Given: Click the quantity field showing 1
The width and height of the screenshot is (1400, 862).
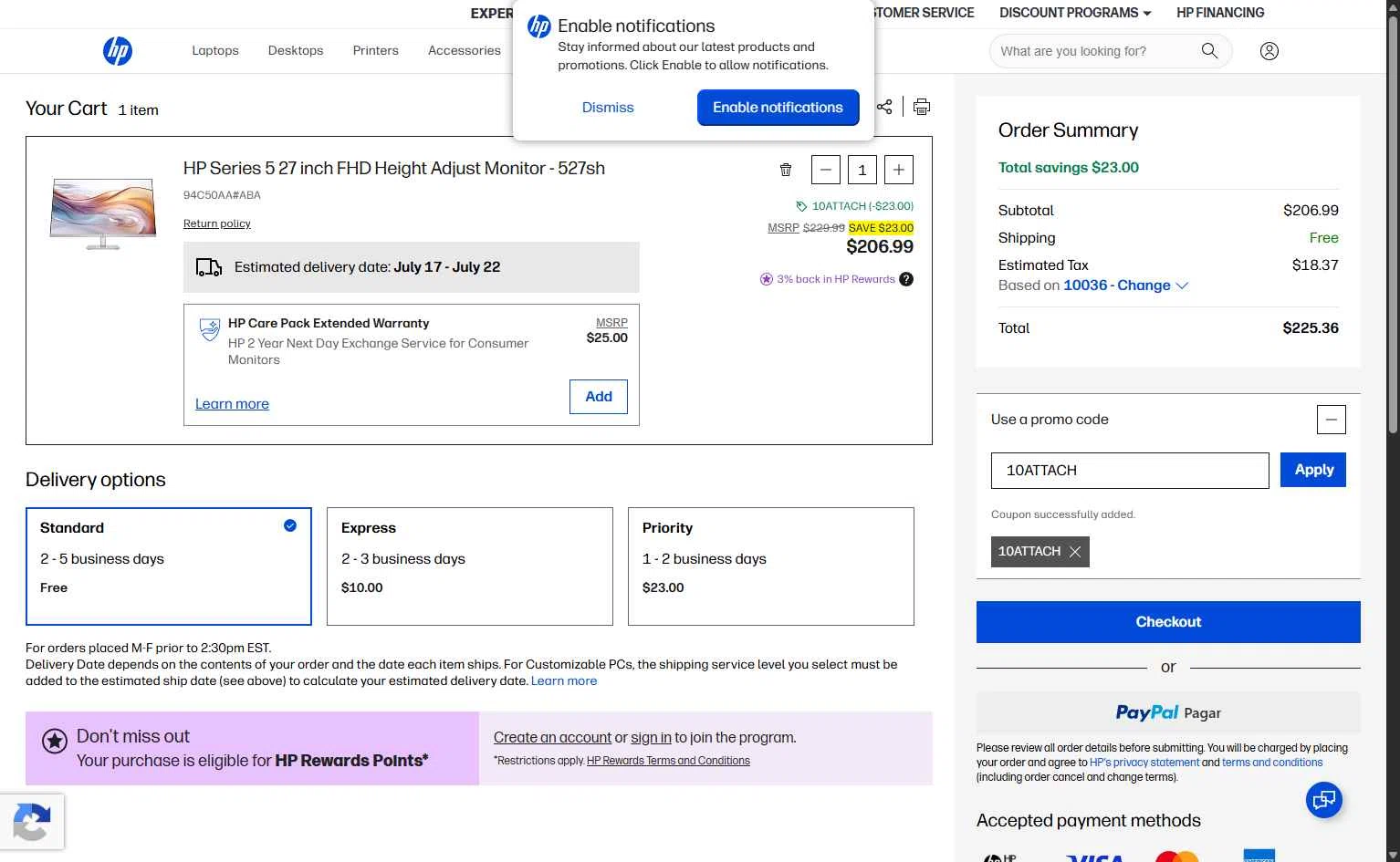Looking at the screenshot, I should tap(862, 170).
